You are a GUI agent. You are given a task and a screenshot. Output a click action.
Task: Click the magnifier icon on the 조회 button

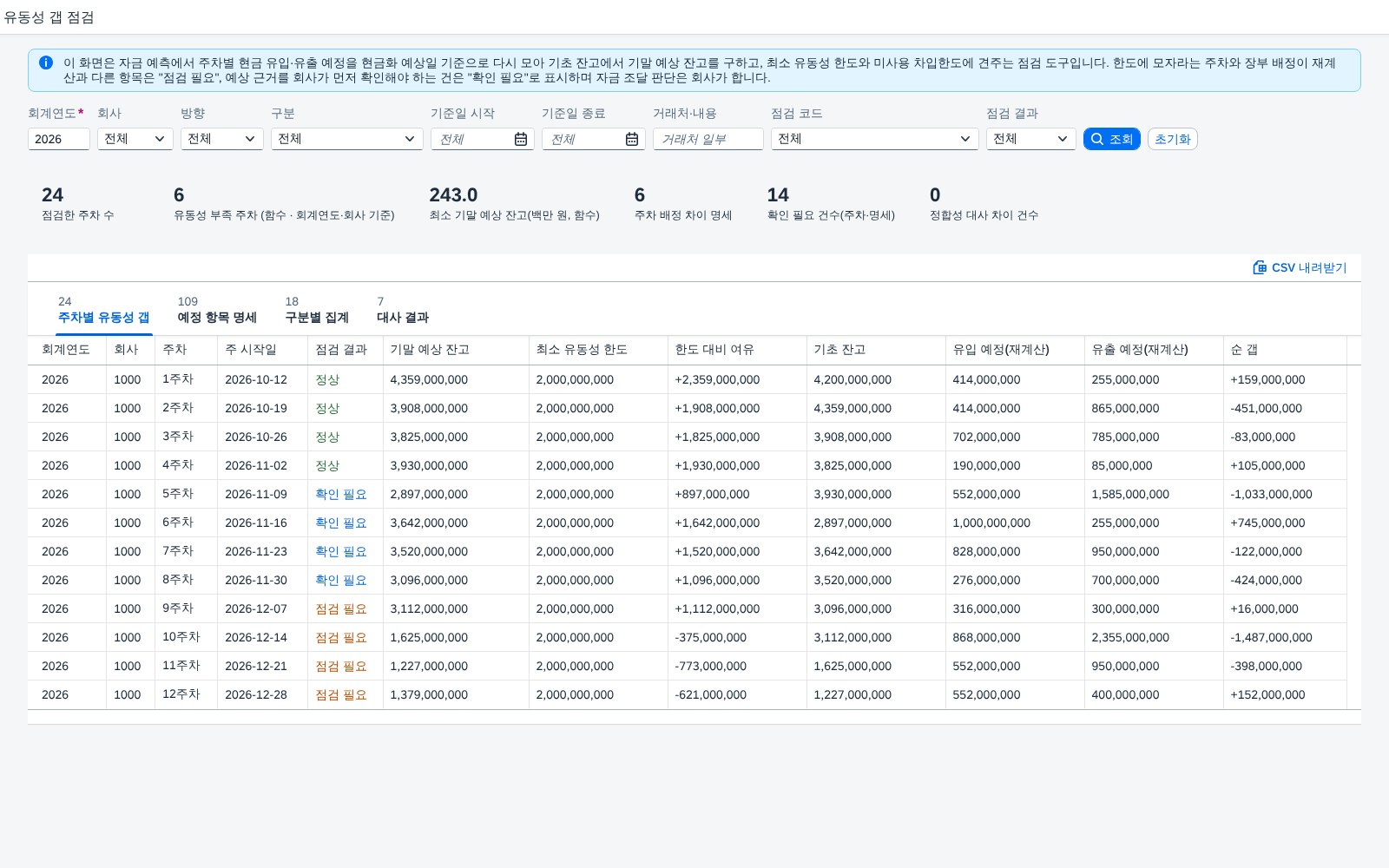(x=1097, y=139)
